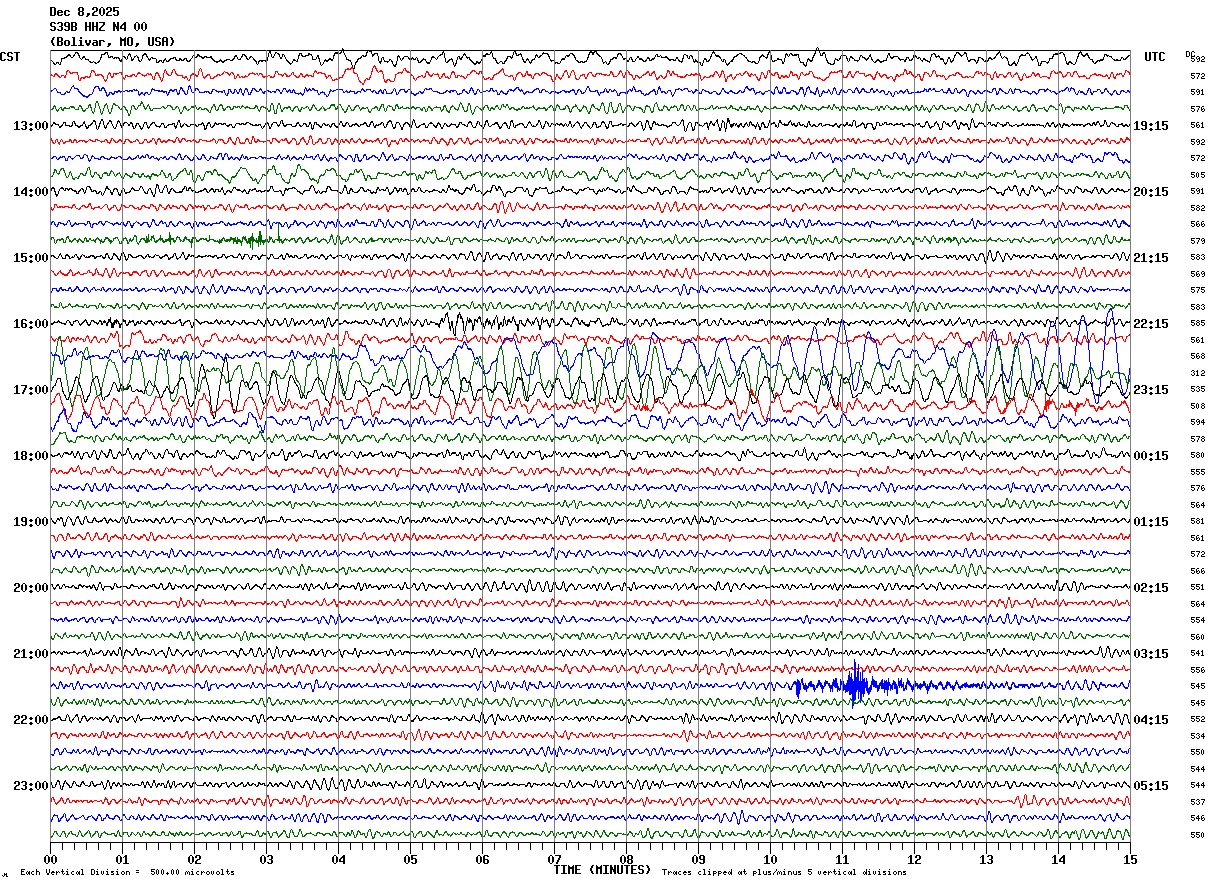Click the DC offset value 555
The width and height of the screenshot is (1210, 886).
[1197, 472]
